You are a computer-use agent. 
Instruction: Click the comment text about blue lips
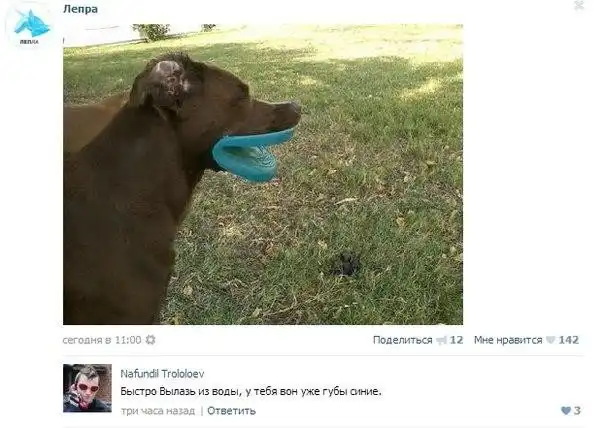click(251, 391)
